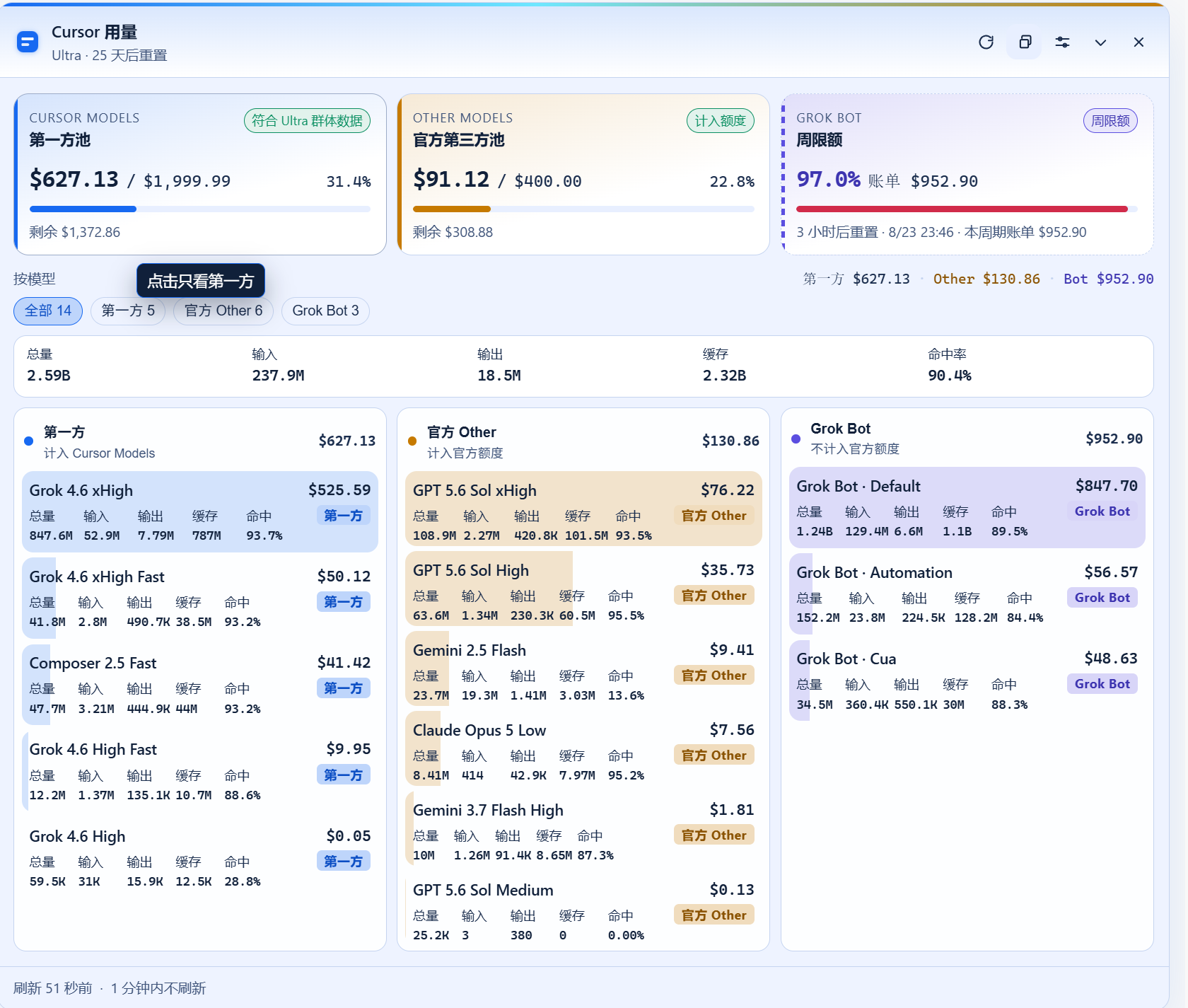Click the $627.13 first-party pool amount
Screen dimensions: 1188x1008
[74, 180]
